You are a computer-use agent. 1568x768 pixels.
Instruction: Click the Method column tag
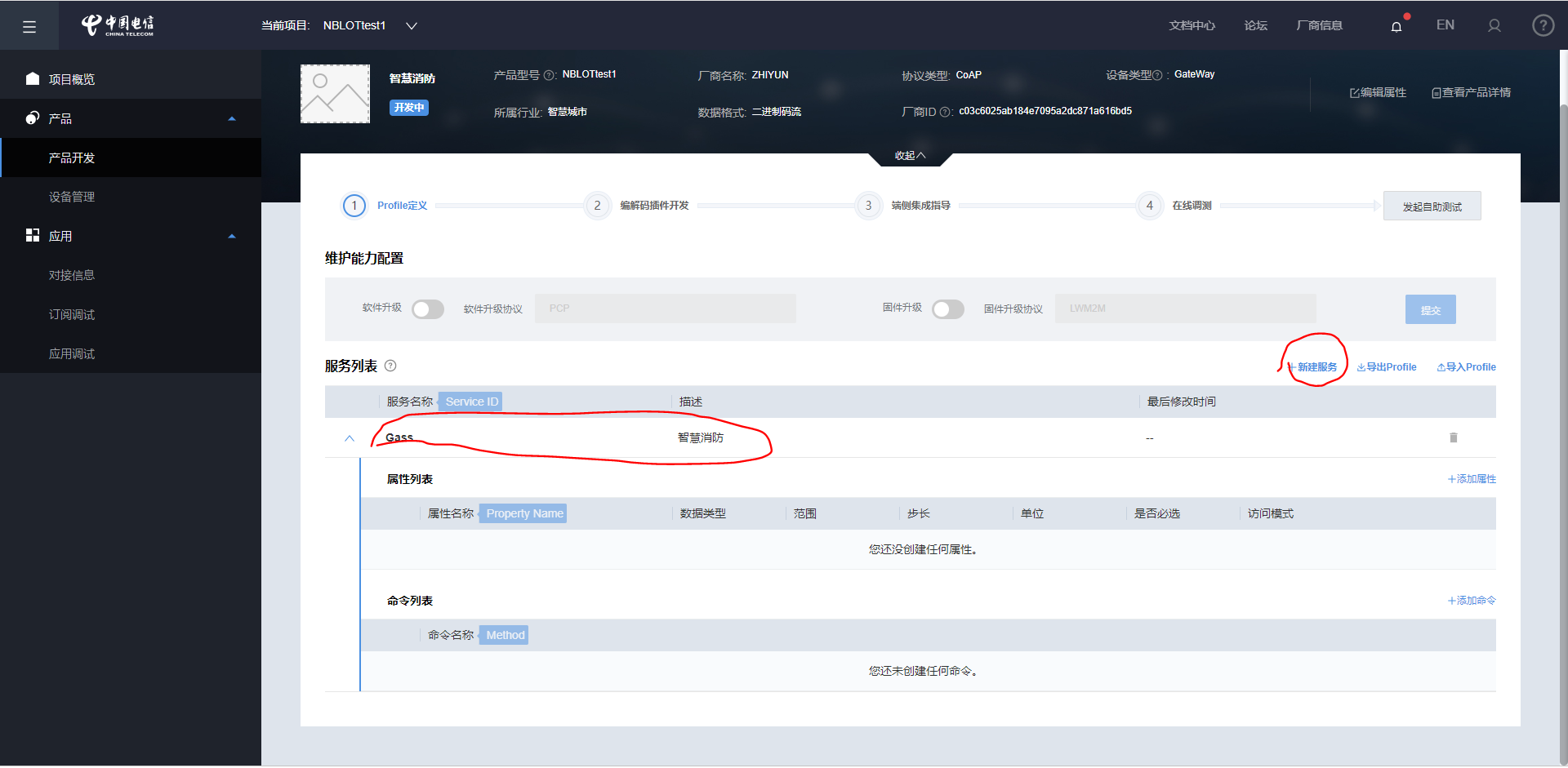click(505, 635)
